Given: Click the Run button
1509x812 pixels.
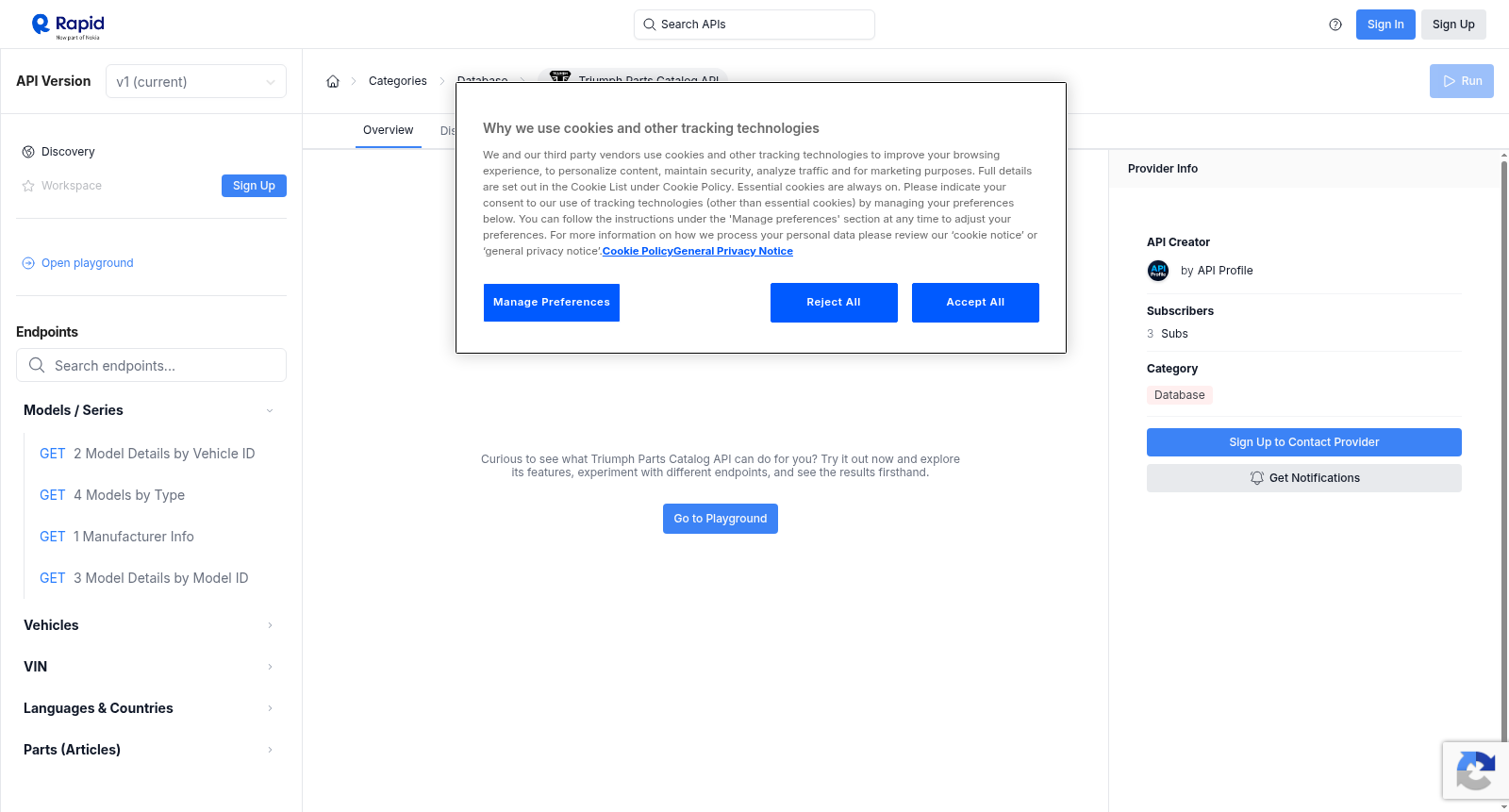Looking at the screenshot, I should click(x=1462, y=81).
